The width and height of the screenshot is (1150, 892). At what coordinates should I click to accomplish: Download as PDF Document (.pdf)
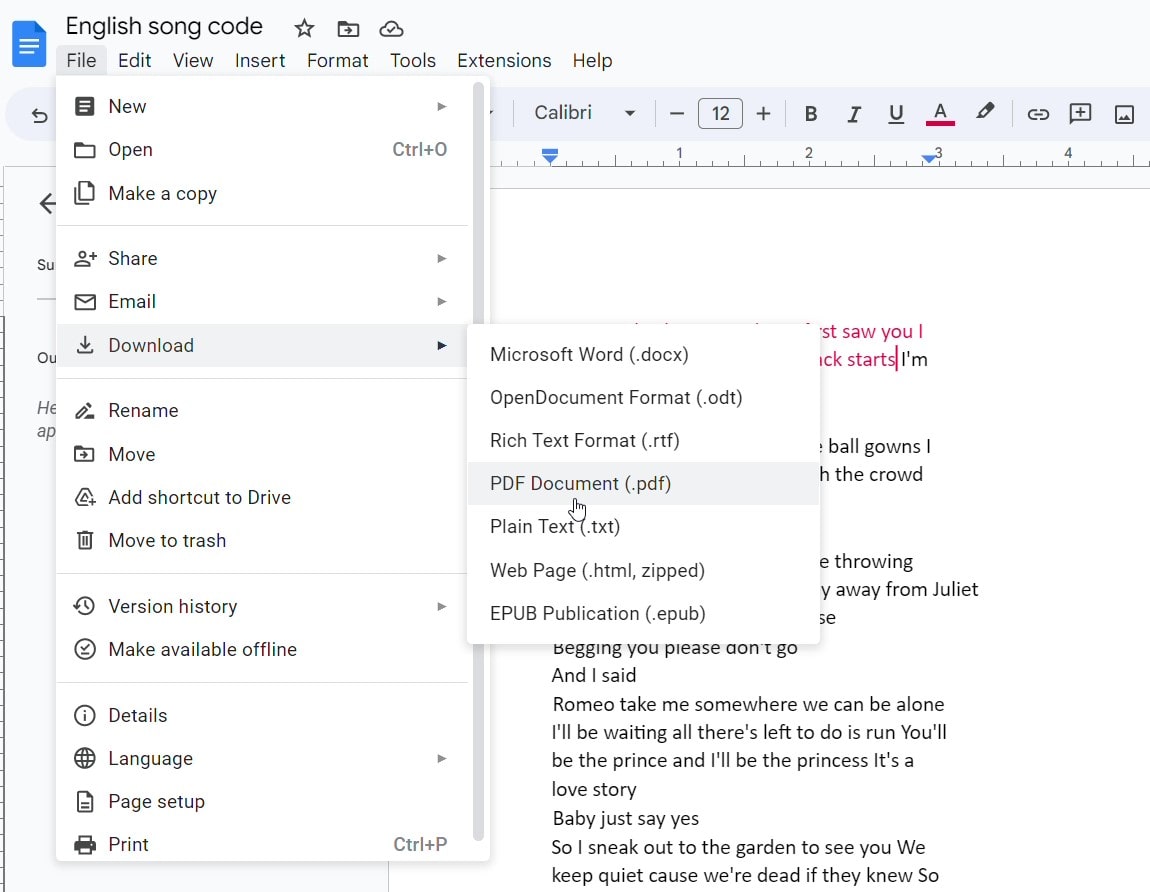(580, 483)
